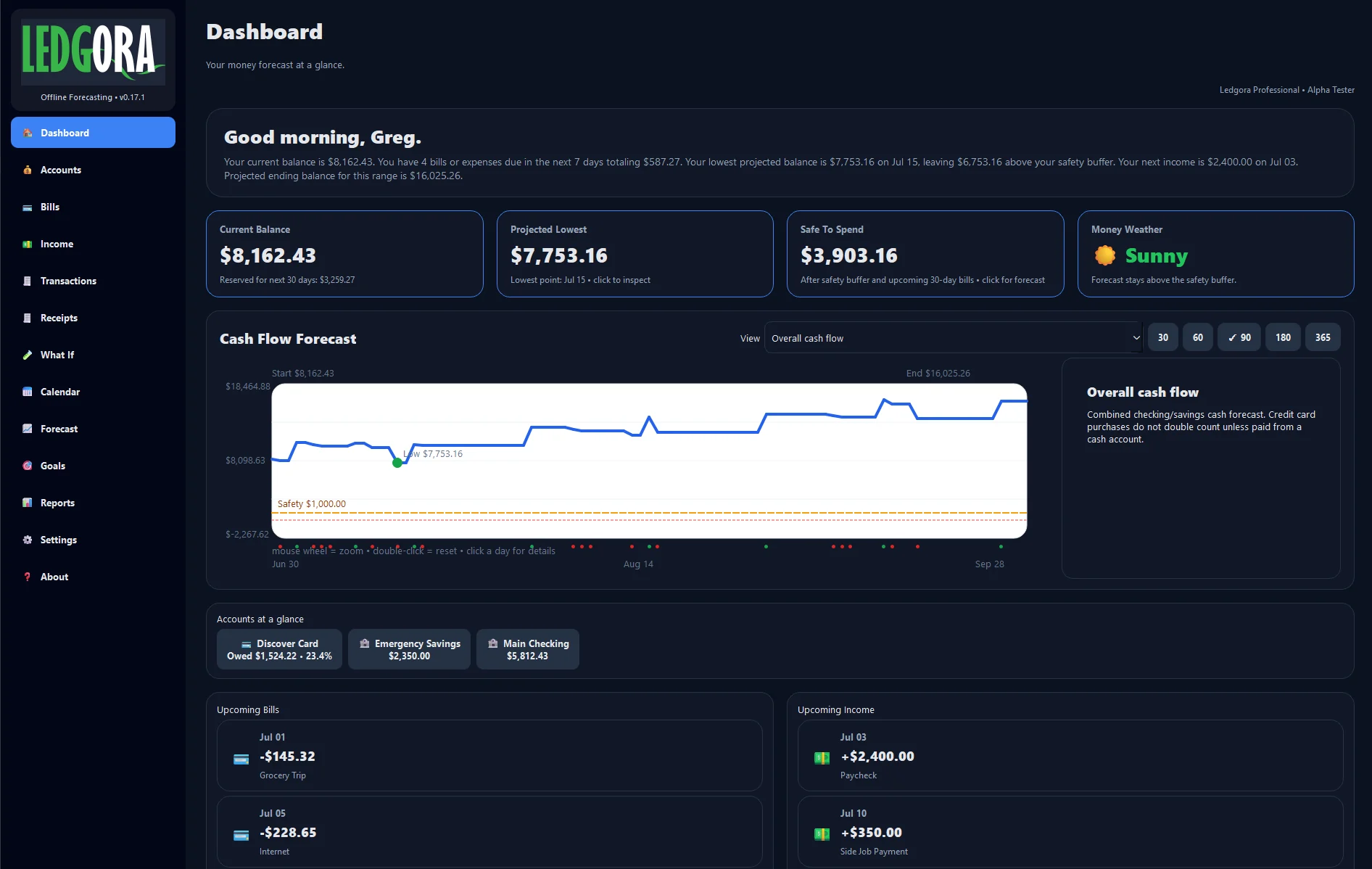Click the Transactions receipt icon
The height and width of the screenshot is (869, 1372).
[28, 281]
